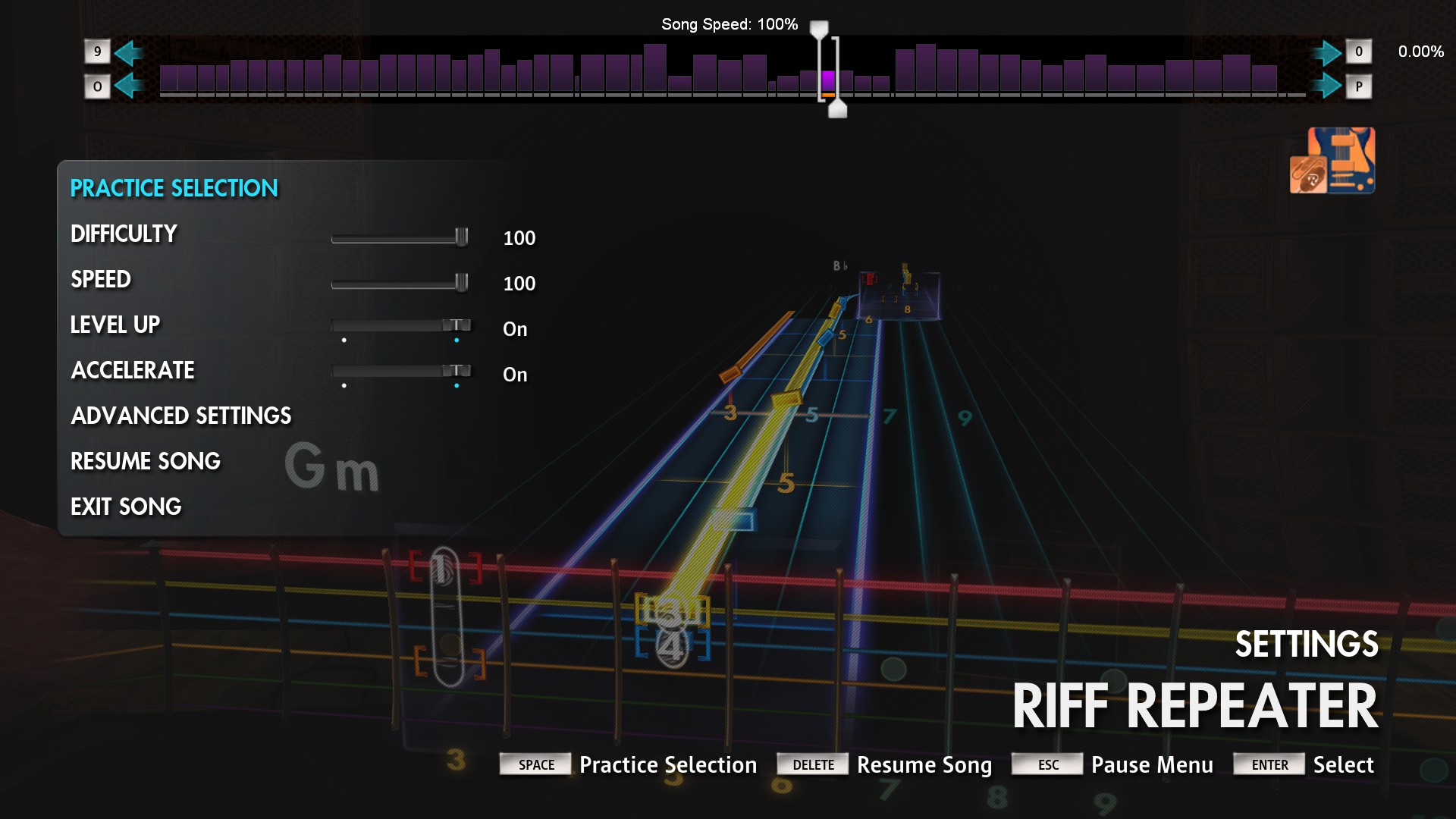Click Select in the bottom bar

(1343, 765)
